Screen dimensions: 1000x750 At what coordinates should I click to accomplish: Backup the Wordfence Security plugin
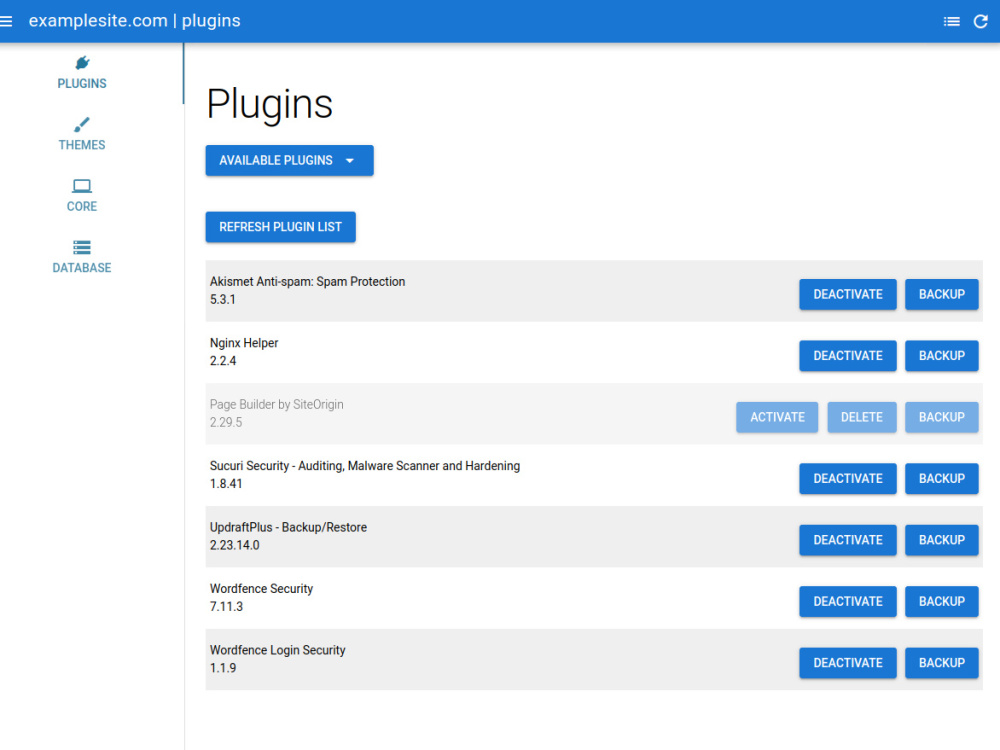point(941,601)
